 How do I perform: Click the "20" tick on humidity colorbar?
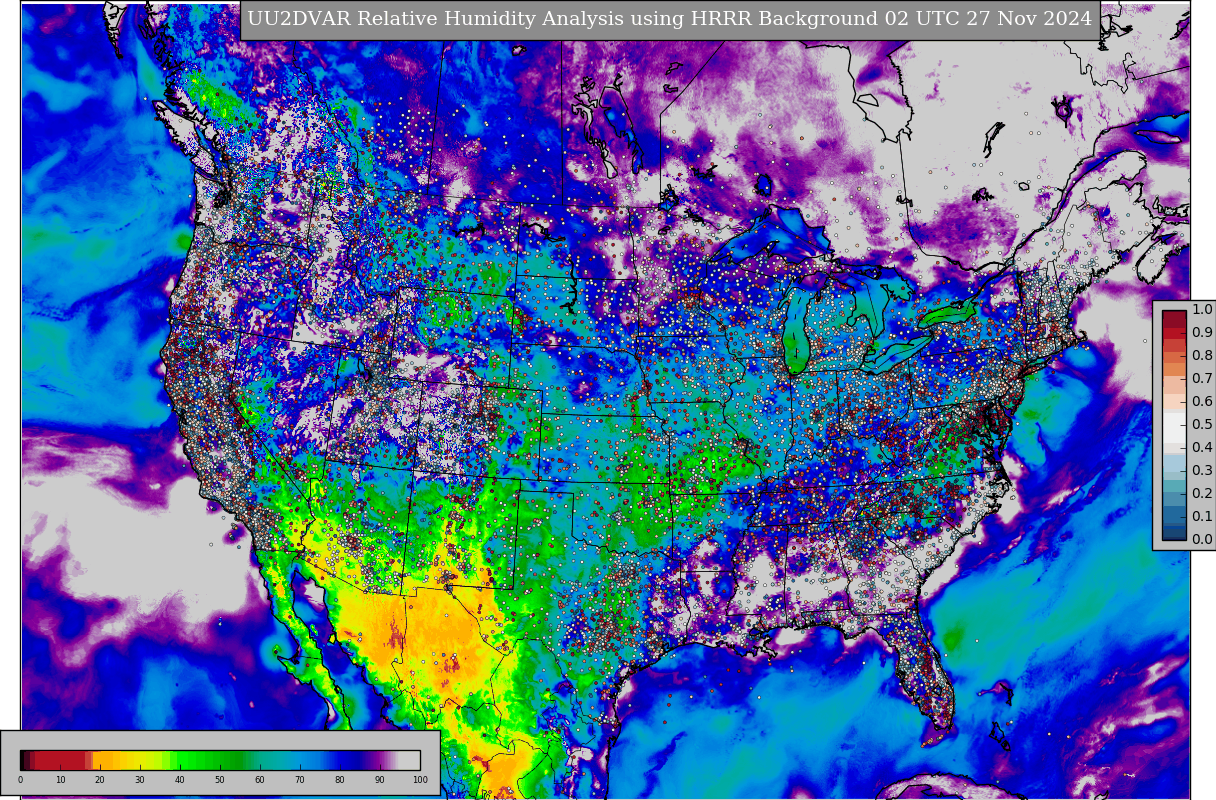[x=100, y=780]
